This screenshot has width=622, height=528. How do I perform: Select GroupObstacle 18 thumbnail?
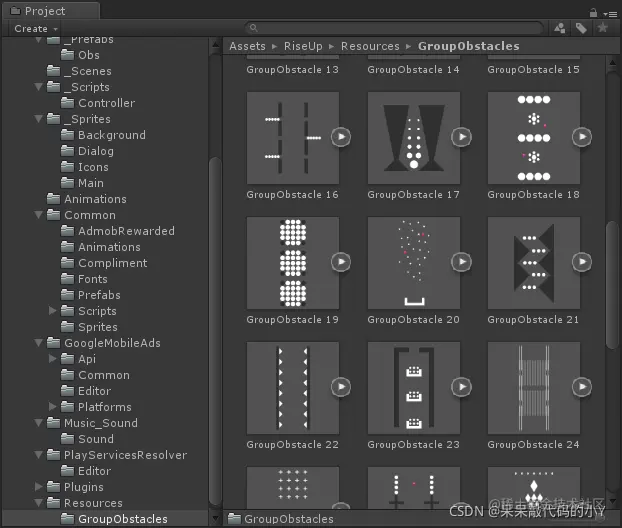tap(534, 138)
